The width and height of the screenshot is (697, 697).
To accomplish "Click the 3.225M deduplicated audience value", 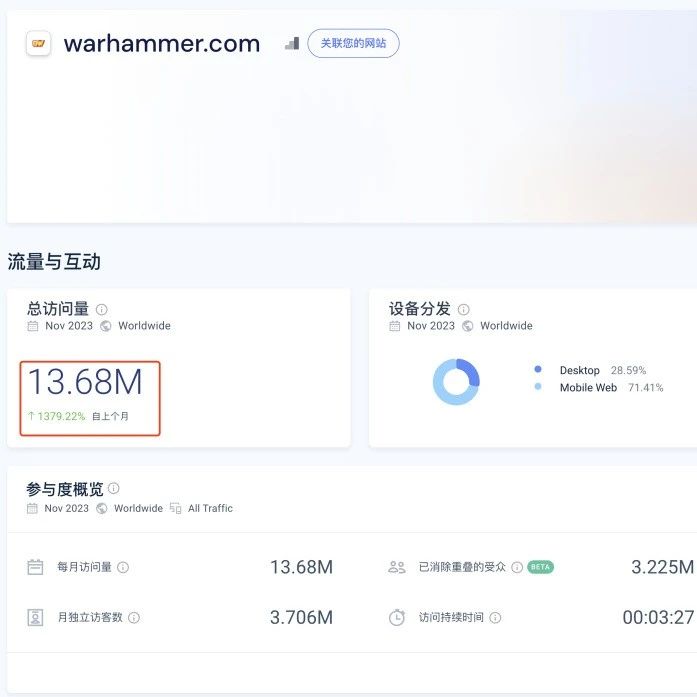I will pyautogui.click(x=662, y=567).
